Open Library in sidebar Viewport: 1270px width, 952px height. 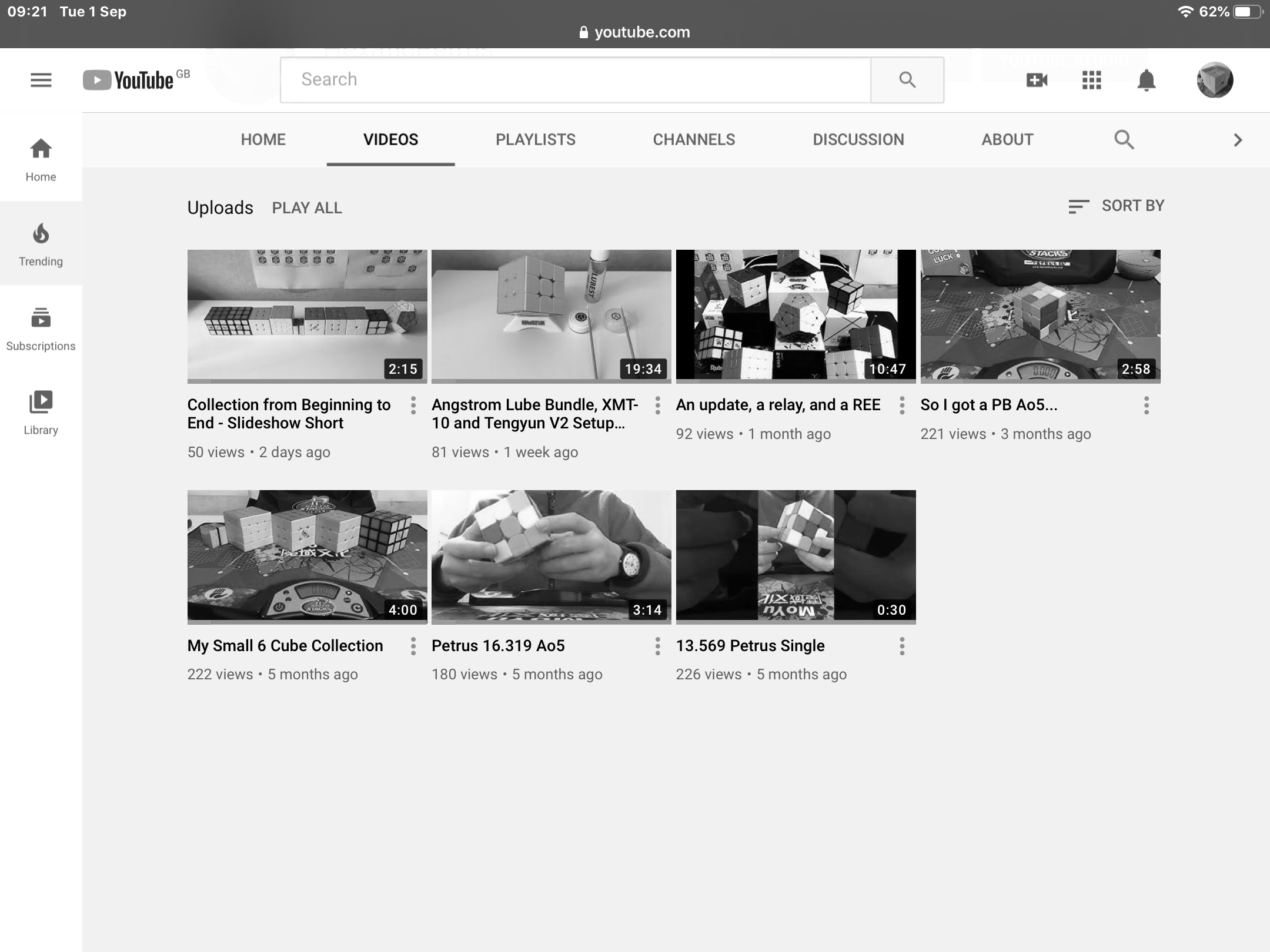click(x=41, y=413)
